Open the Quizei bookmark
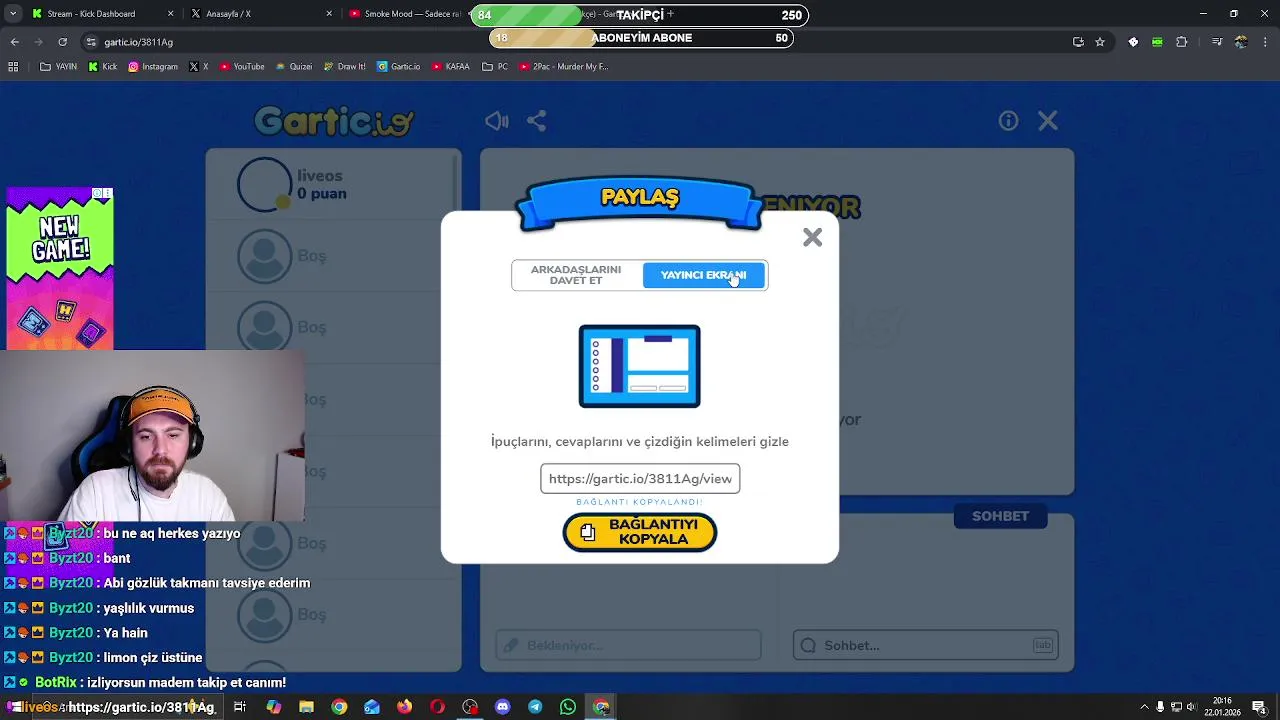Image resolution: width=1280 pixels, height=720 pixels. point(293,67)
